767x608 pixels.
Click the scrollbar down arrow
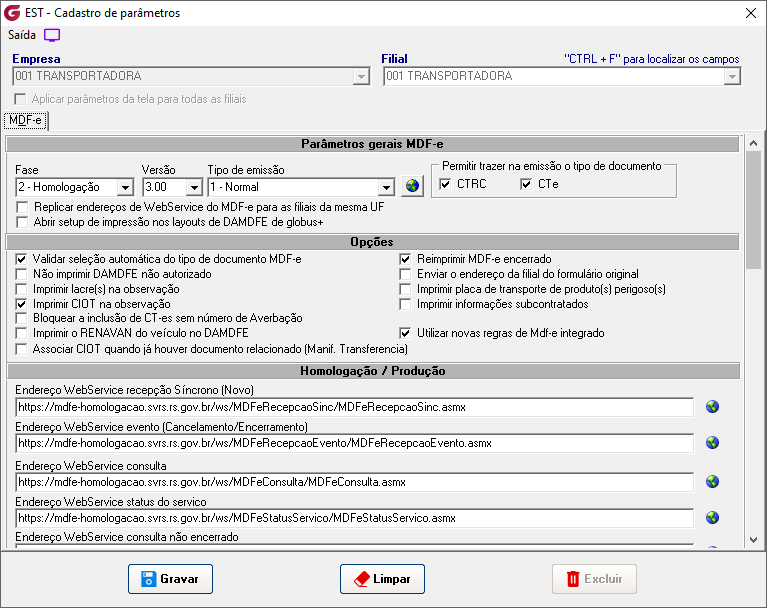[x=753, y=540]
